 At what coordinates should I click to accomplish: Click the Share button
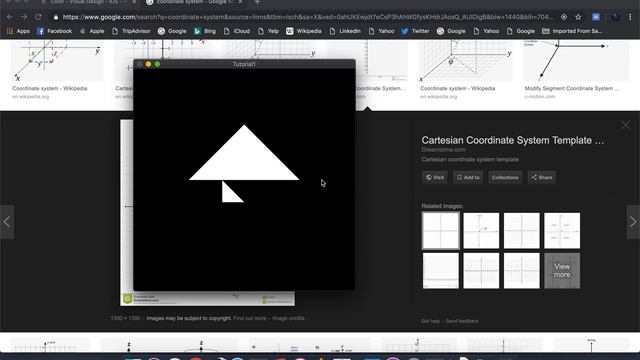coord(542,178)
